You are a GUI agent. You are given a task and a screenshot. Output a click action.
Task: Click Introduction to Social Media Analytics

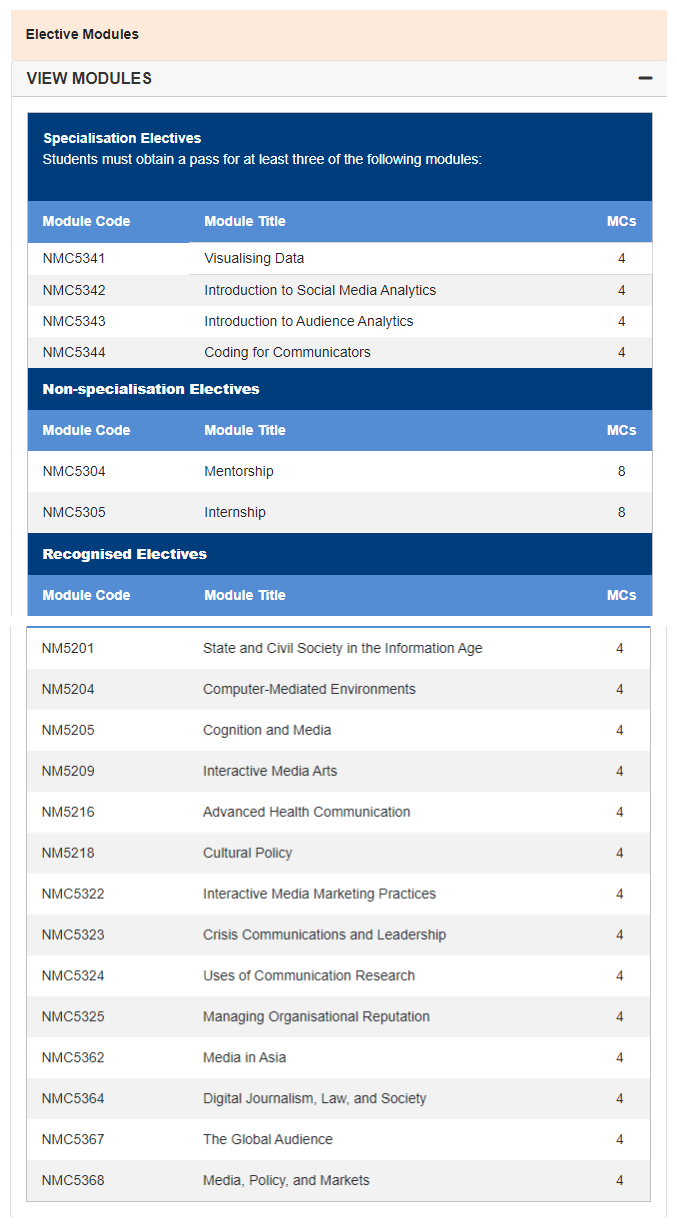coord(320,290)
